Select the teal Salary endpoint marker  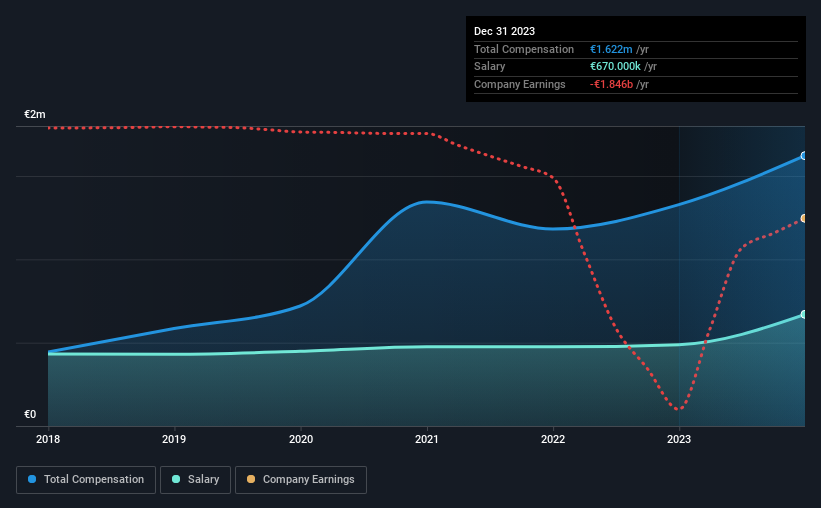point(804,315)
